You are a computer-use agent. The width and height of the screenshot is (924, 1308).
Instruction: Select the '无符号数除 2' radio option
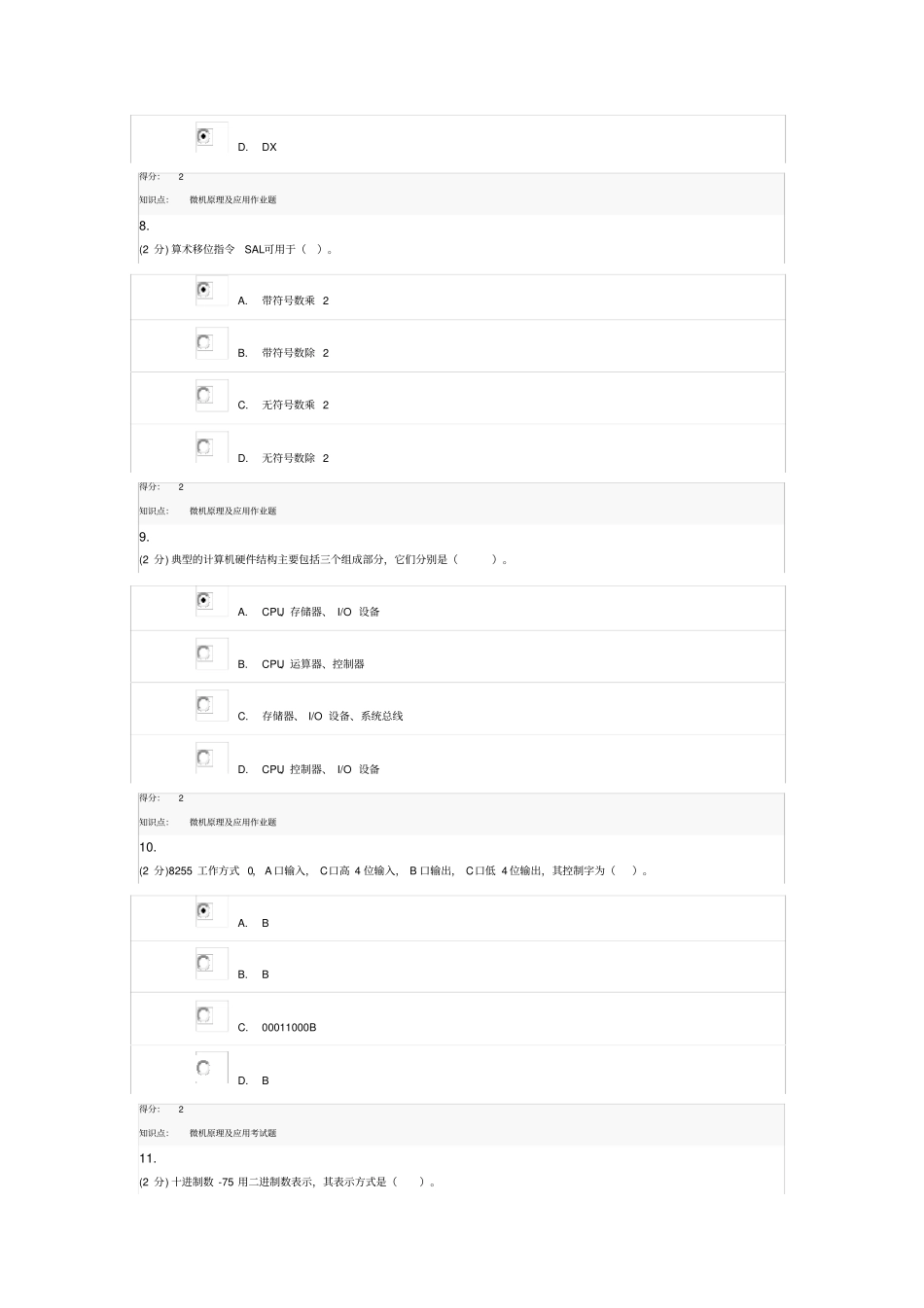(203, 447)
